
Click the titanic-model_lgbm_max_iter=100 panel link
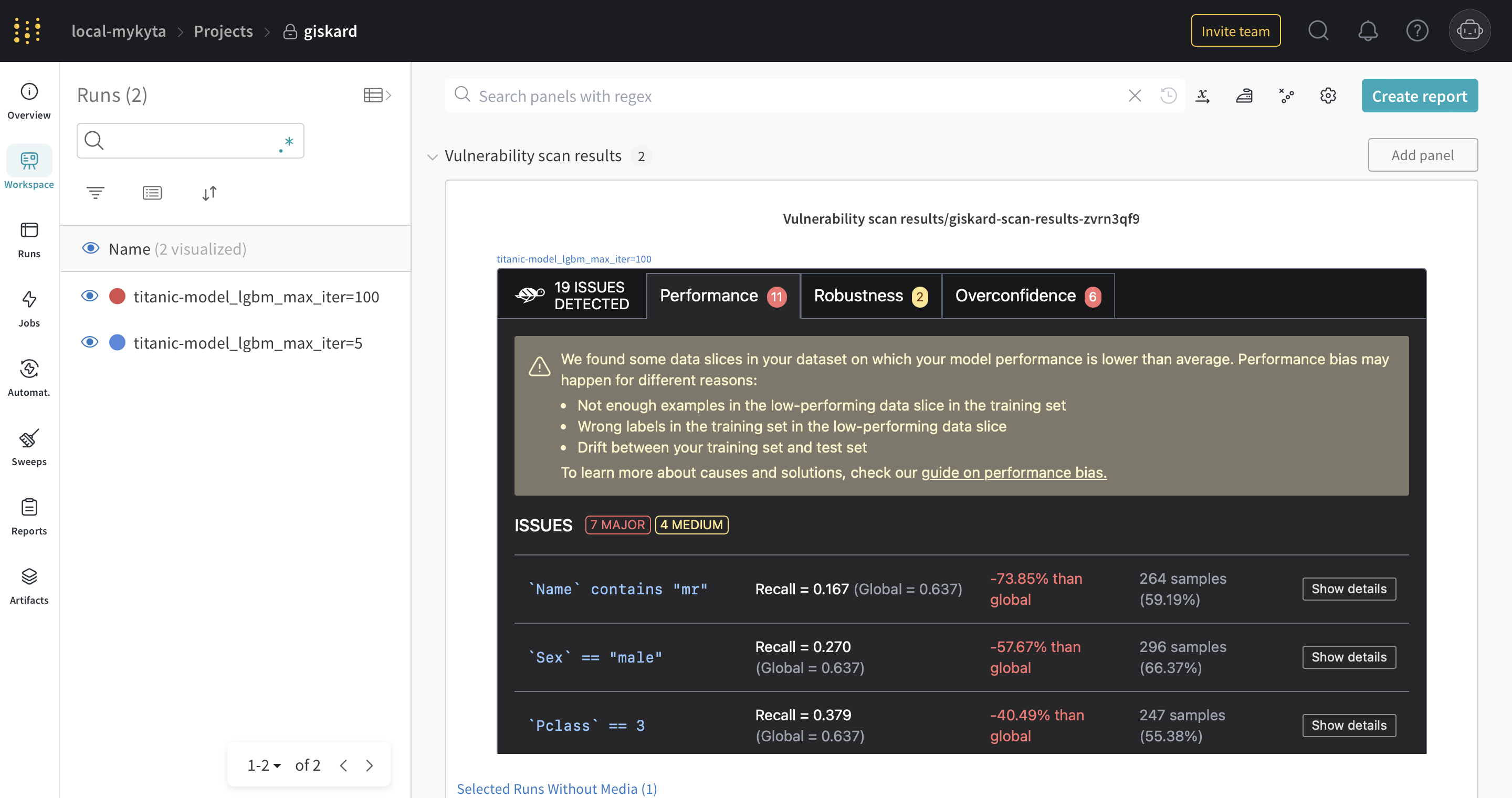[573, 259]
